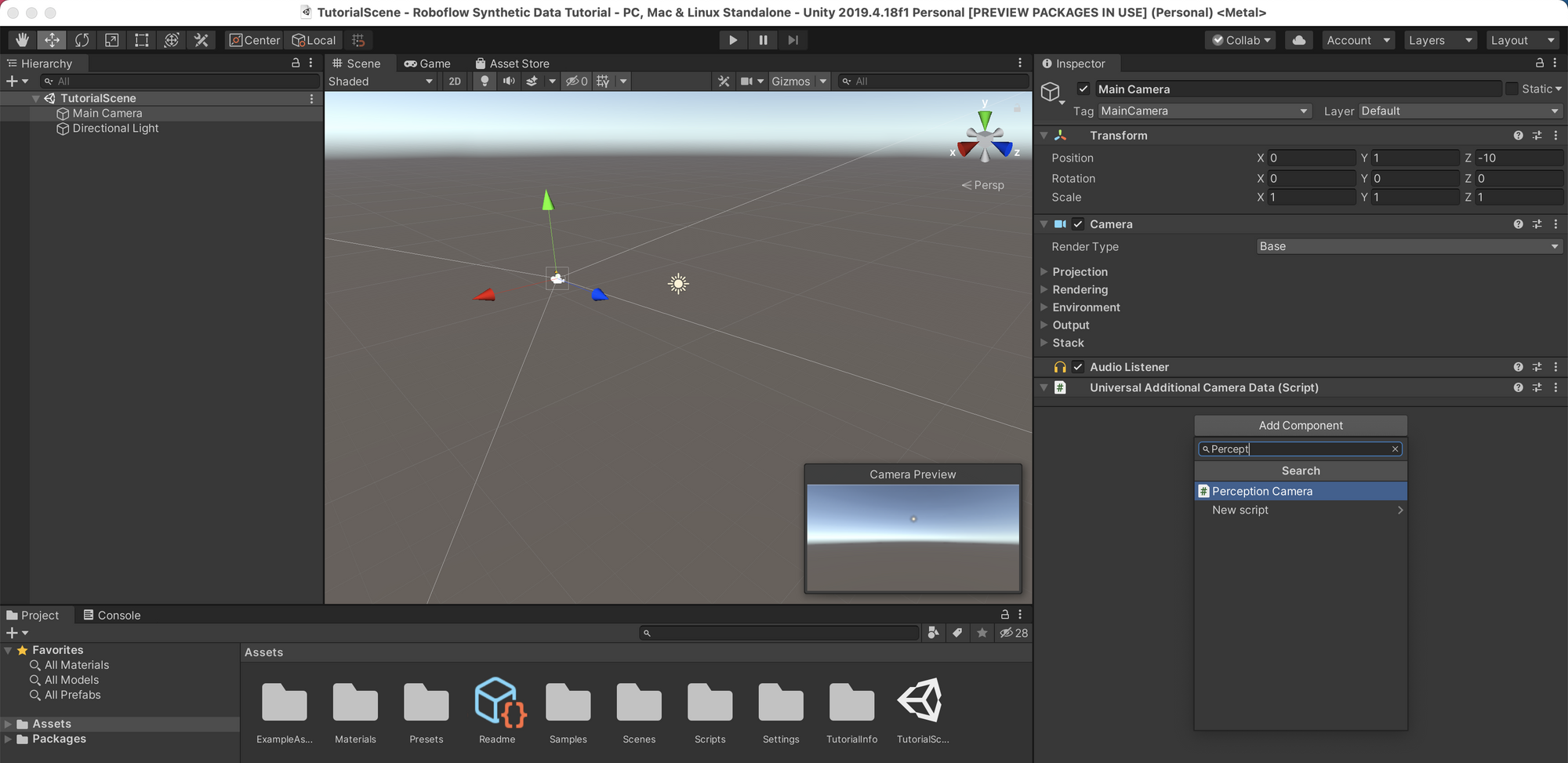
Task: Open scene camera settings
Action: (x=752, y=81)
